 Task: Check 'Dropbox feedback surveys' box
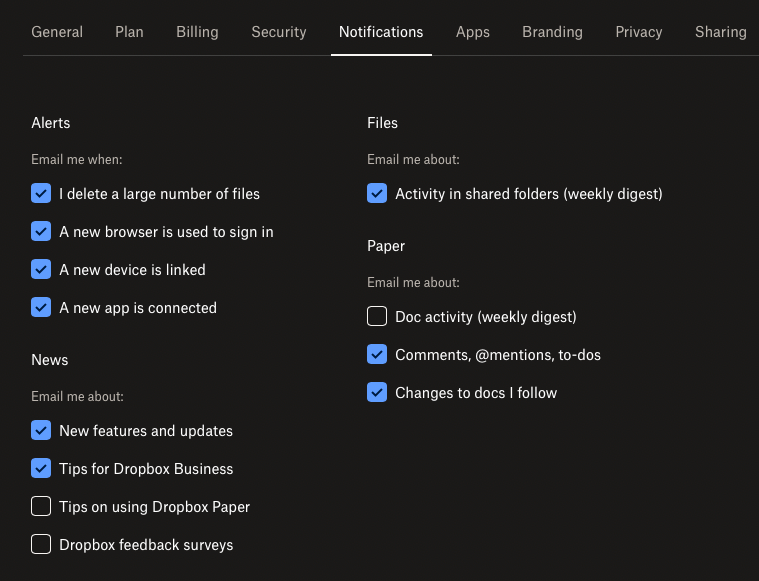tap(41, 545)
